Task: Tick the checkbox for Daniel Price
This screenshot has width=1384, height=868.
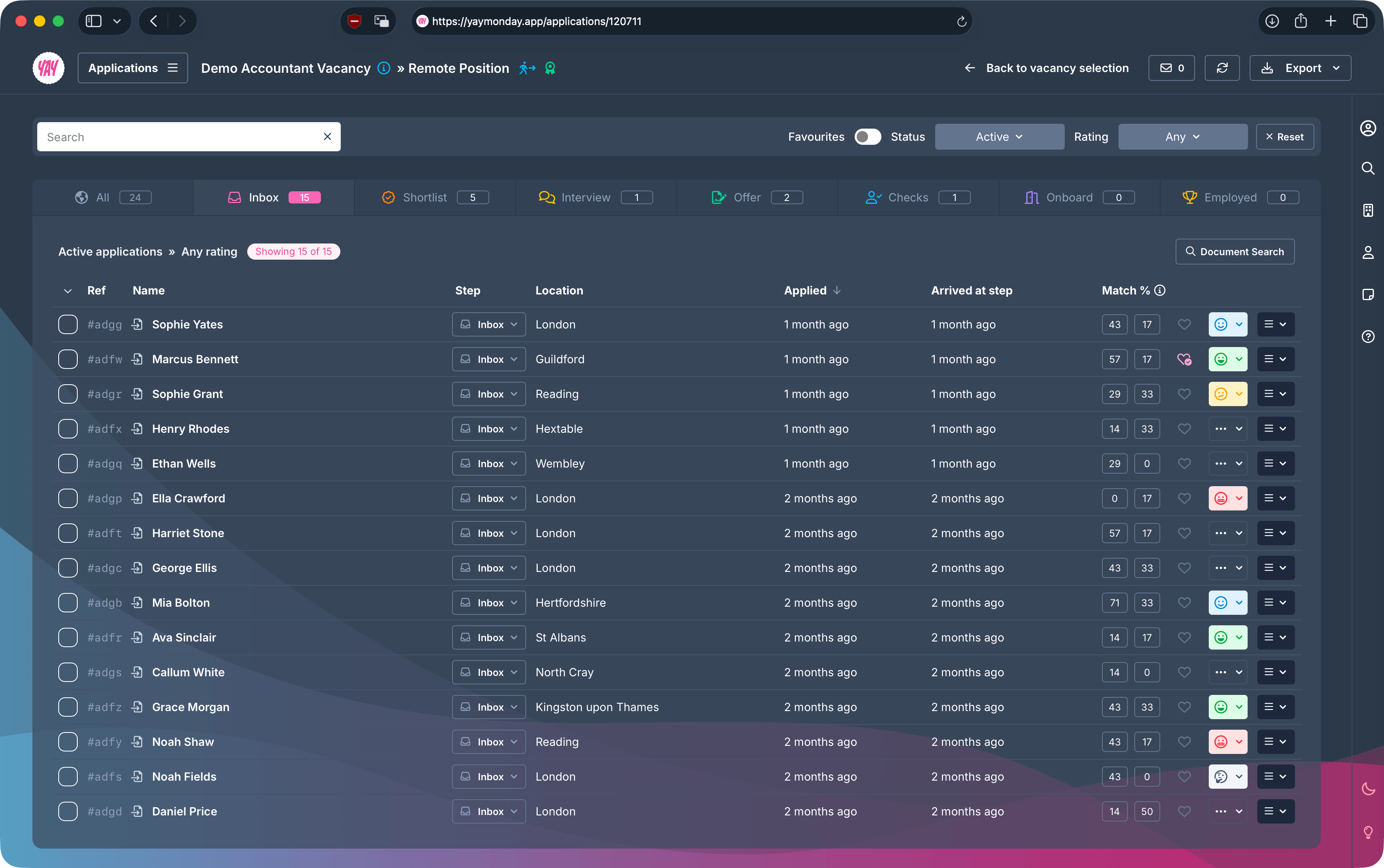Action: tap(68, 812)
